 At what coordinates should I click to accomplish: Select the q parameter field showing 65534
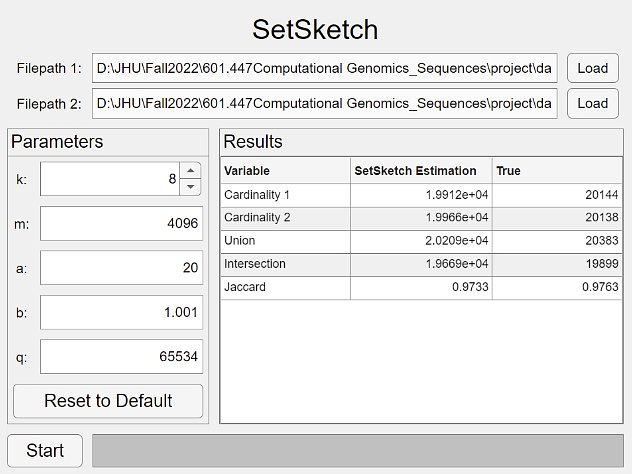click(121, 356)
